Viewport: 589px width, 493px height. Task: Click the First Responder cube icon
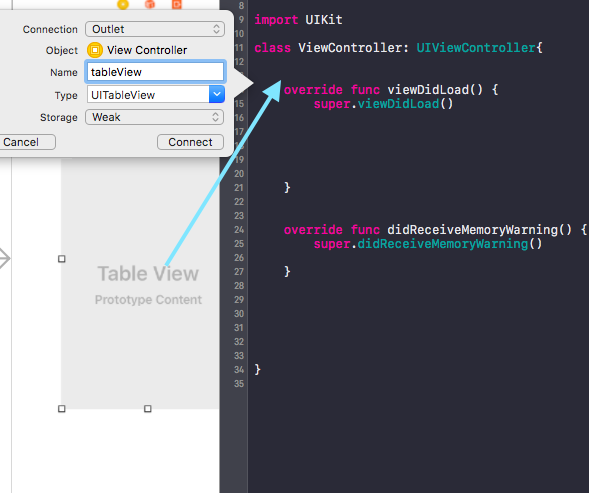tap(150, 4)
